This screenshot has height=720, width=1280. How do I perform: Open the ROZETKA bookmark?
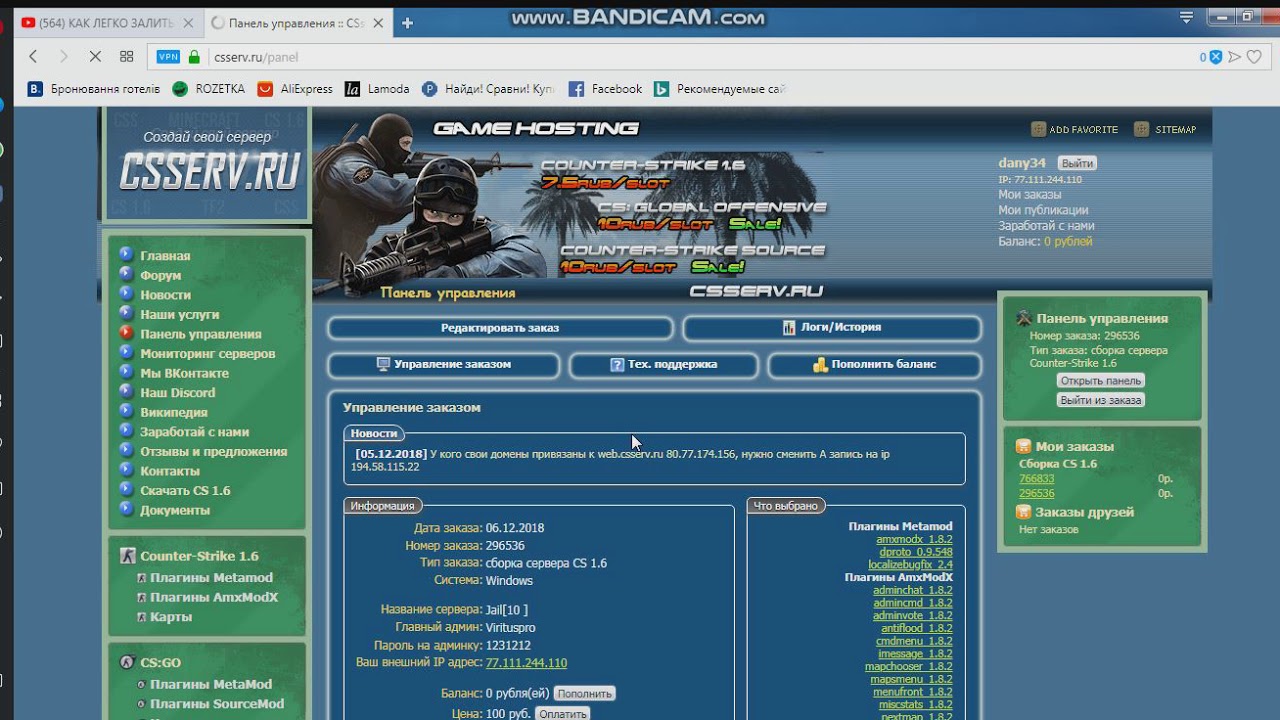point(208,89)
